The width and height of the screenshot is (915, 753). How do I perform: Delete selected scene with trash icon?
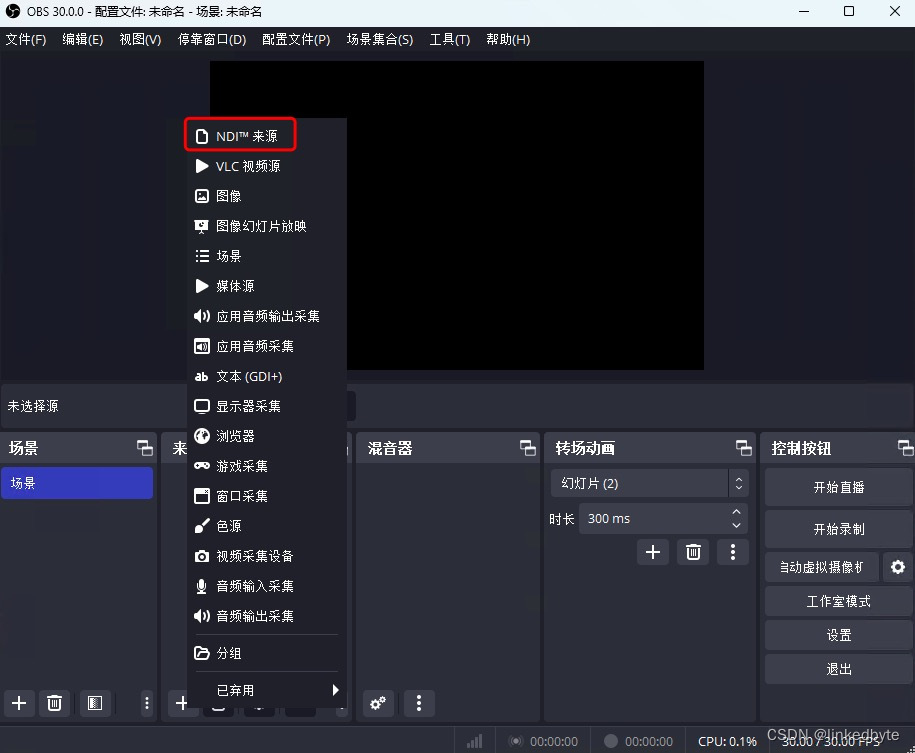[54, 703]
